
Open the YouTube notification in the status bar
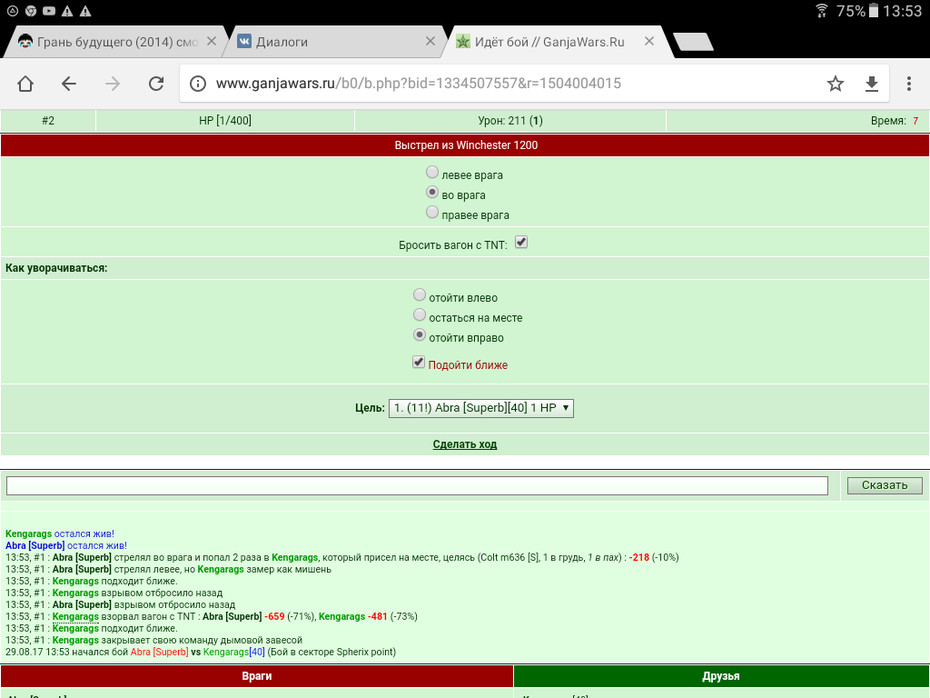pyautogui.click(x=49, y=11)
